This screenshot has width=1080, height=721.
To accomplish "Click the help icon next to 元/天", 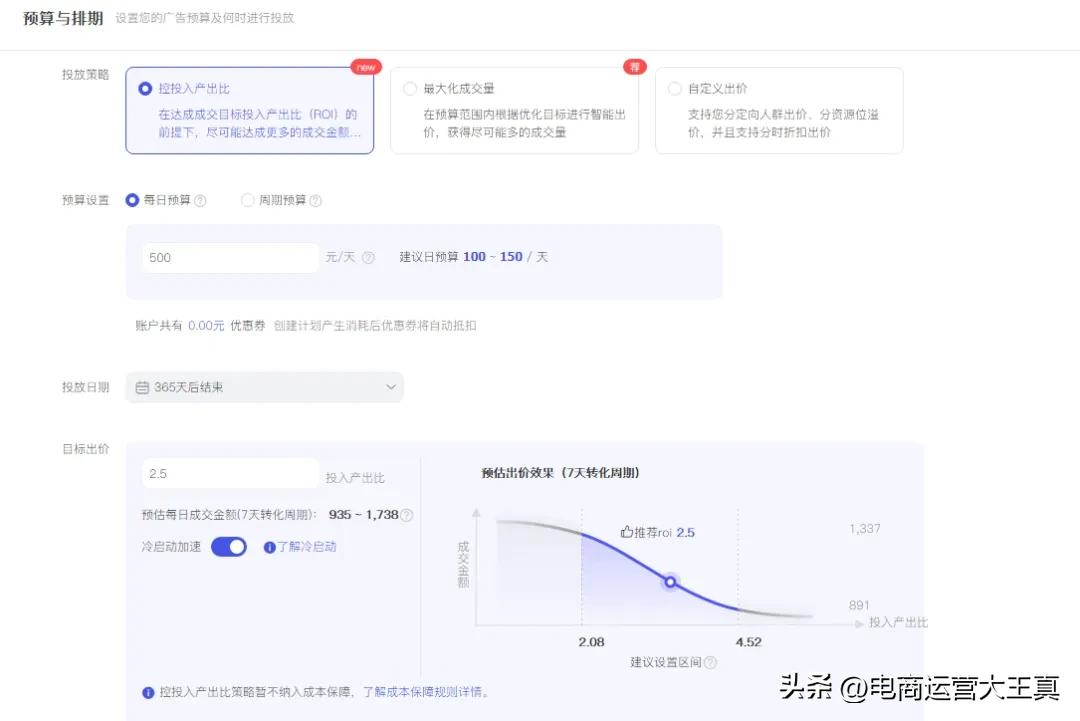I will [368, 257].
